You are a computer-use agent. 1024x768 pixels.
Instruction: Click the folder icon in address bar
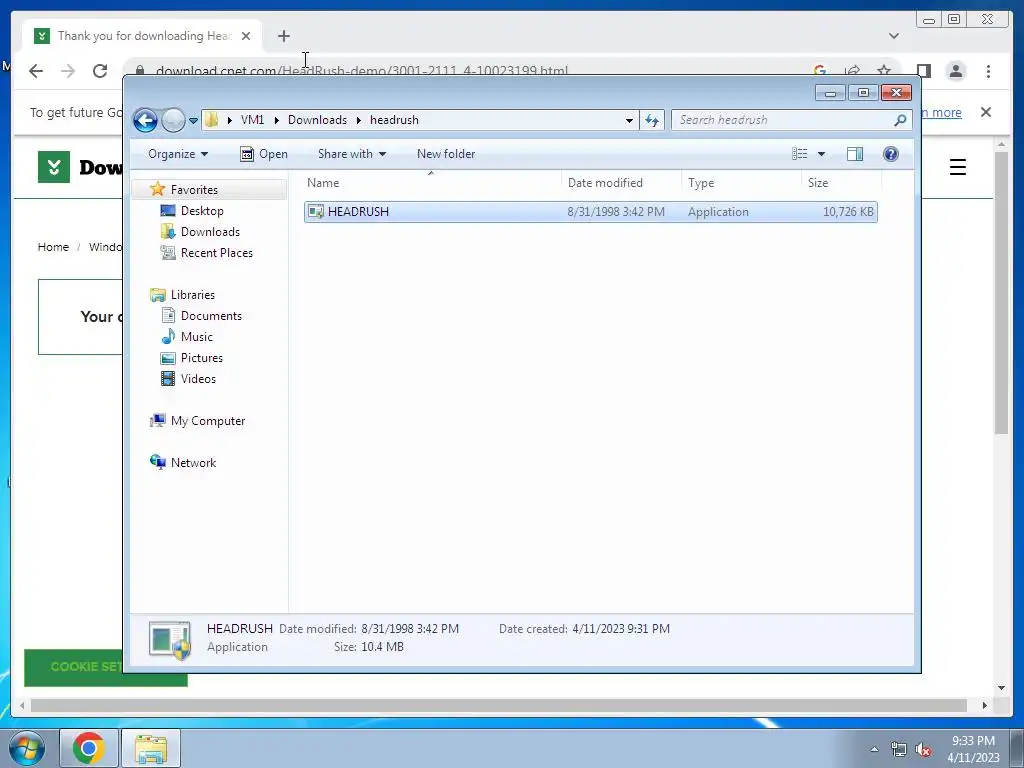(x=211, y=120)
